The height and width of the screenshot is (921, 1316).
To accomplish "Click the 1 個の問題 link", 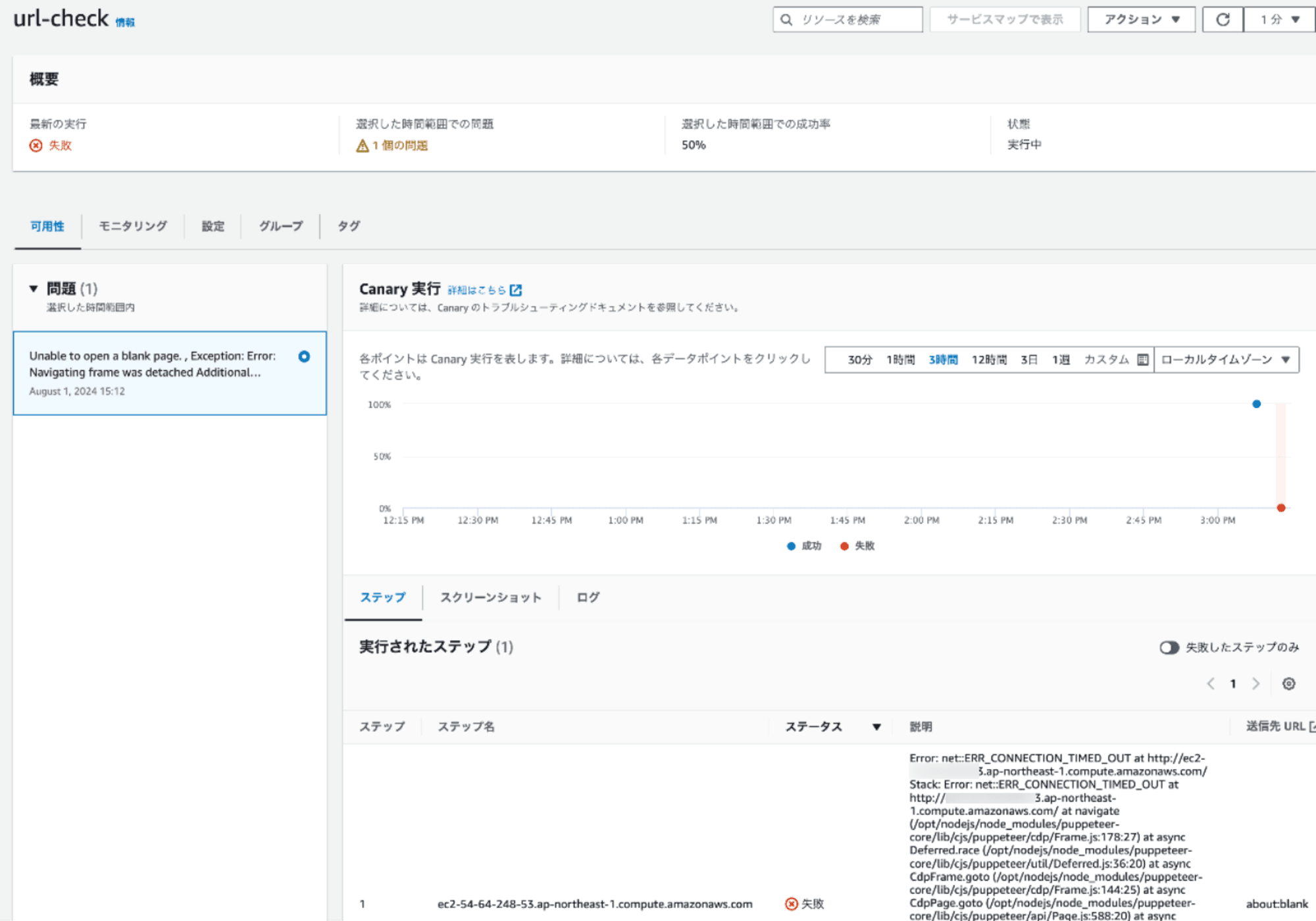I will tap(400, 145).
